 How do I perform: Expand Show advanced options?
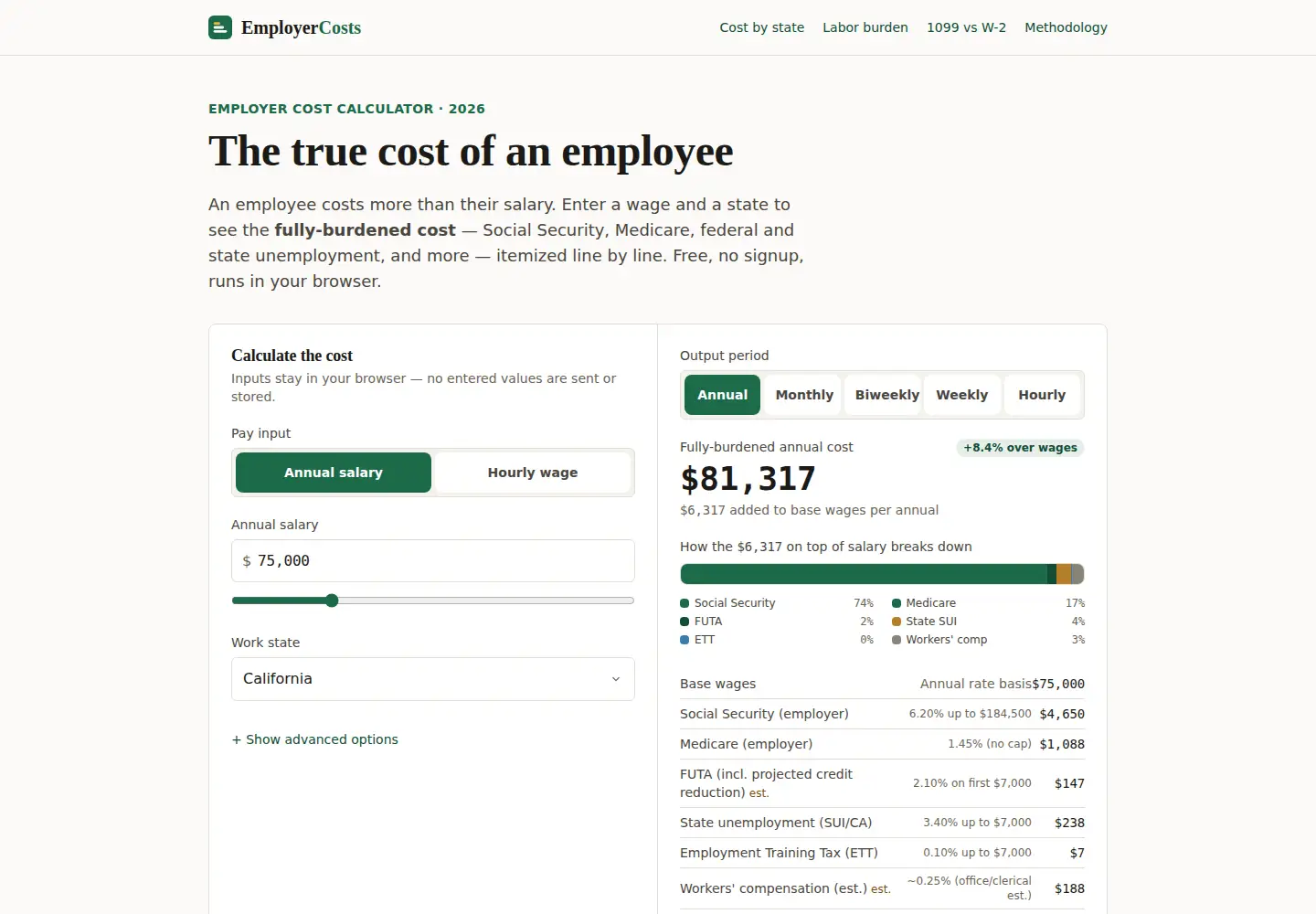315,739
